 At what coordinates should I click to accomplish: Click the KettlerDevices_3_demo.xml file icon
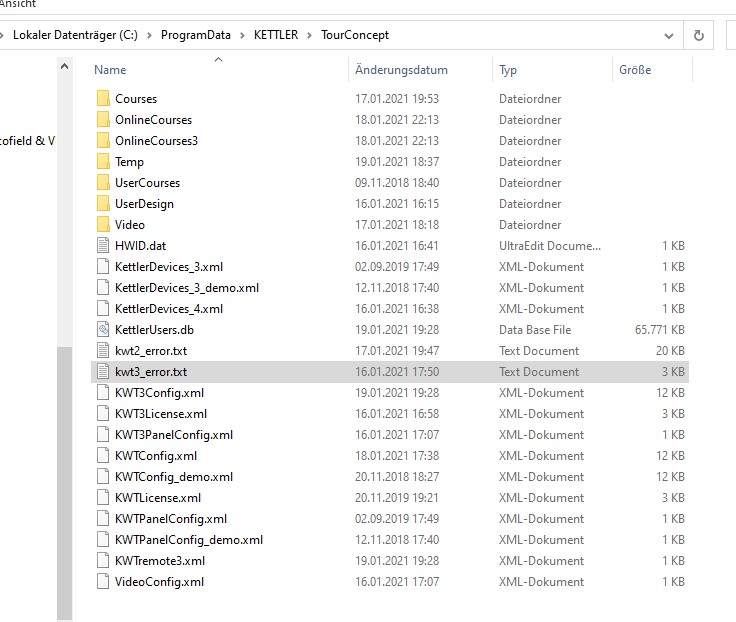tap(103, 288)
